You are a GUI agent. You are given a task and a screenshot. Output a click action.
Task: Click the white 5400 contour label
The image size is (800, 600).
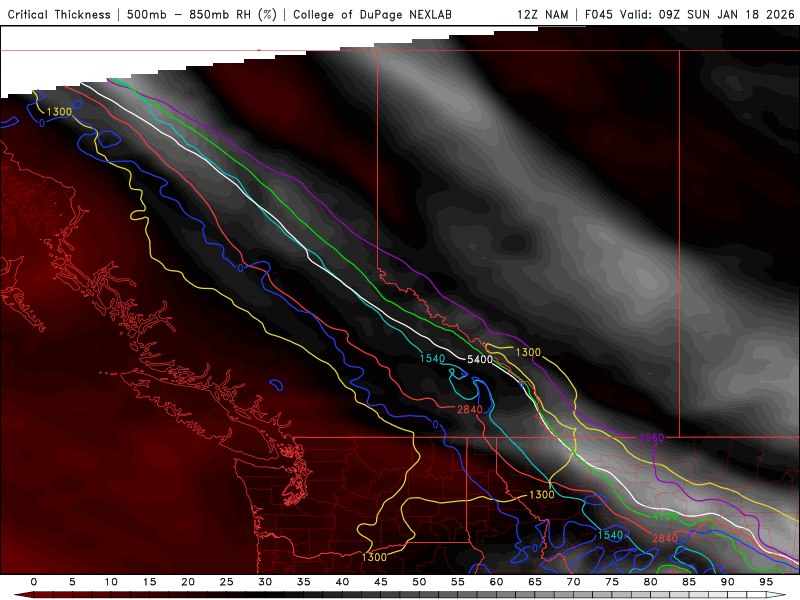(480, 359)
